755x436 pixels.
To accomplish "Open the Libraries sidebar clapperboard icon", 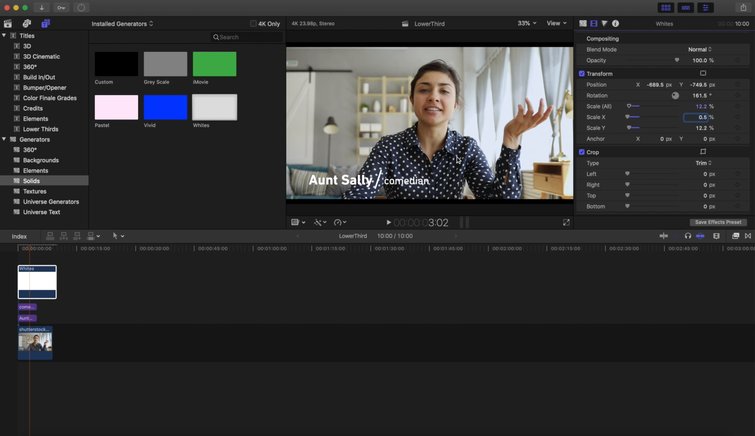I will (x=8, y=23).
